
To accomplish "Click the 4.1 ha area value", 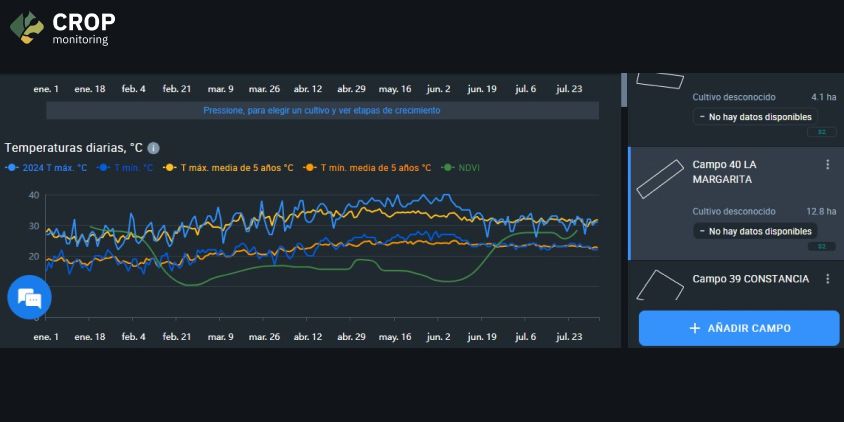I will point(824,97).
